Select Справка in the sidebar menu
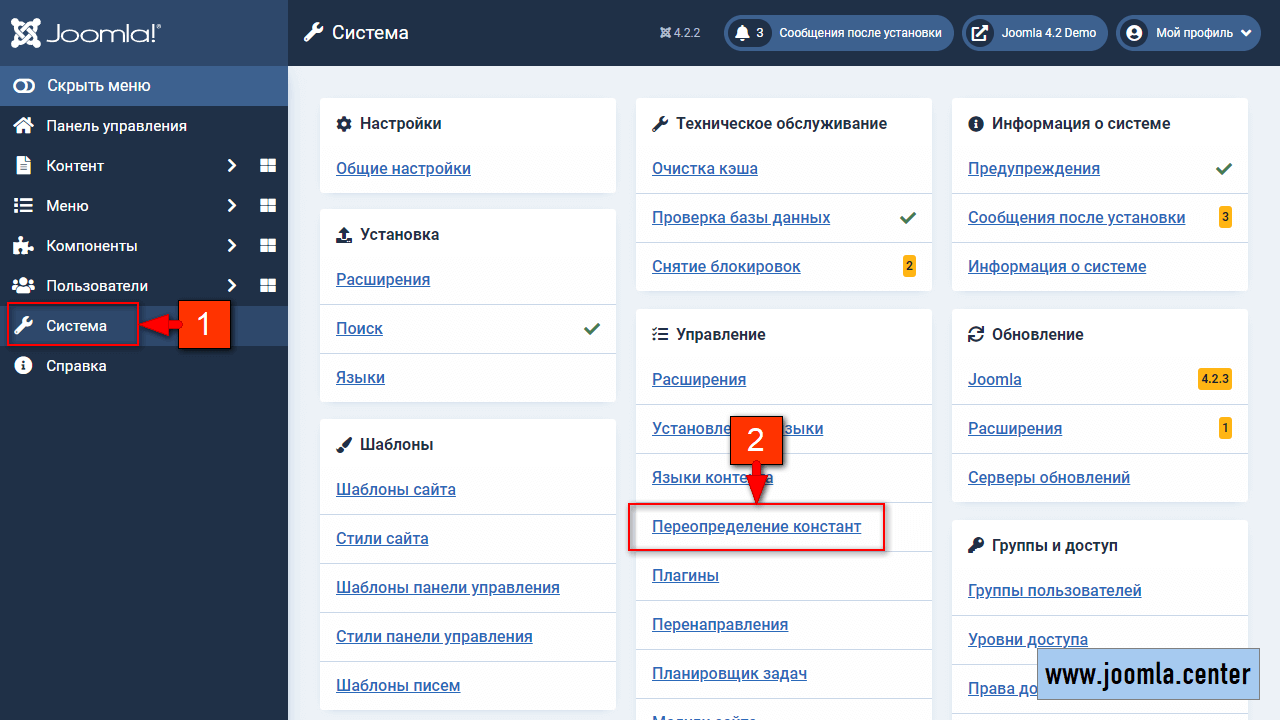Viewport: 1280px width, 720px height. pyautogui.click(x=76, y=366)
